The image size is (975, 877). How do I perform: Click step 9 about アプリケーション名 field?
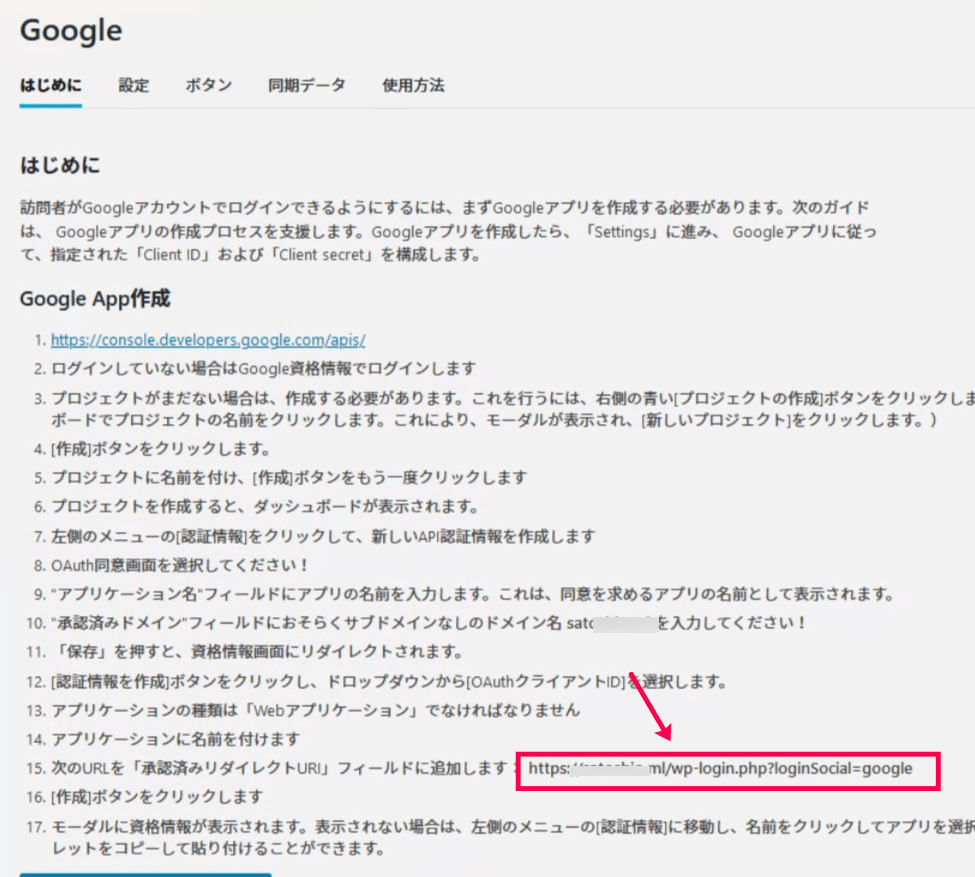point(473,595)
